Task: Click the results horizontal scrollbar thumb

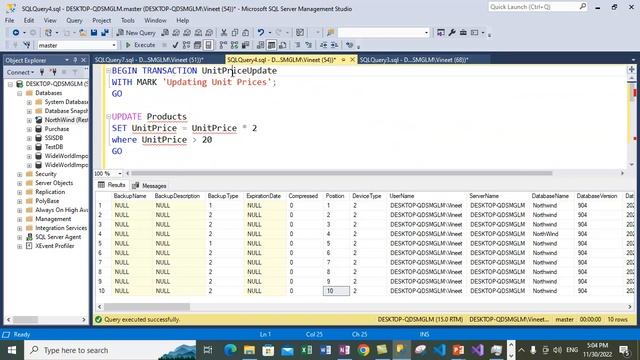Action: click(147, 307)
